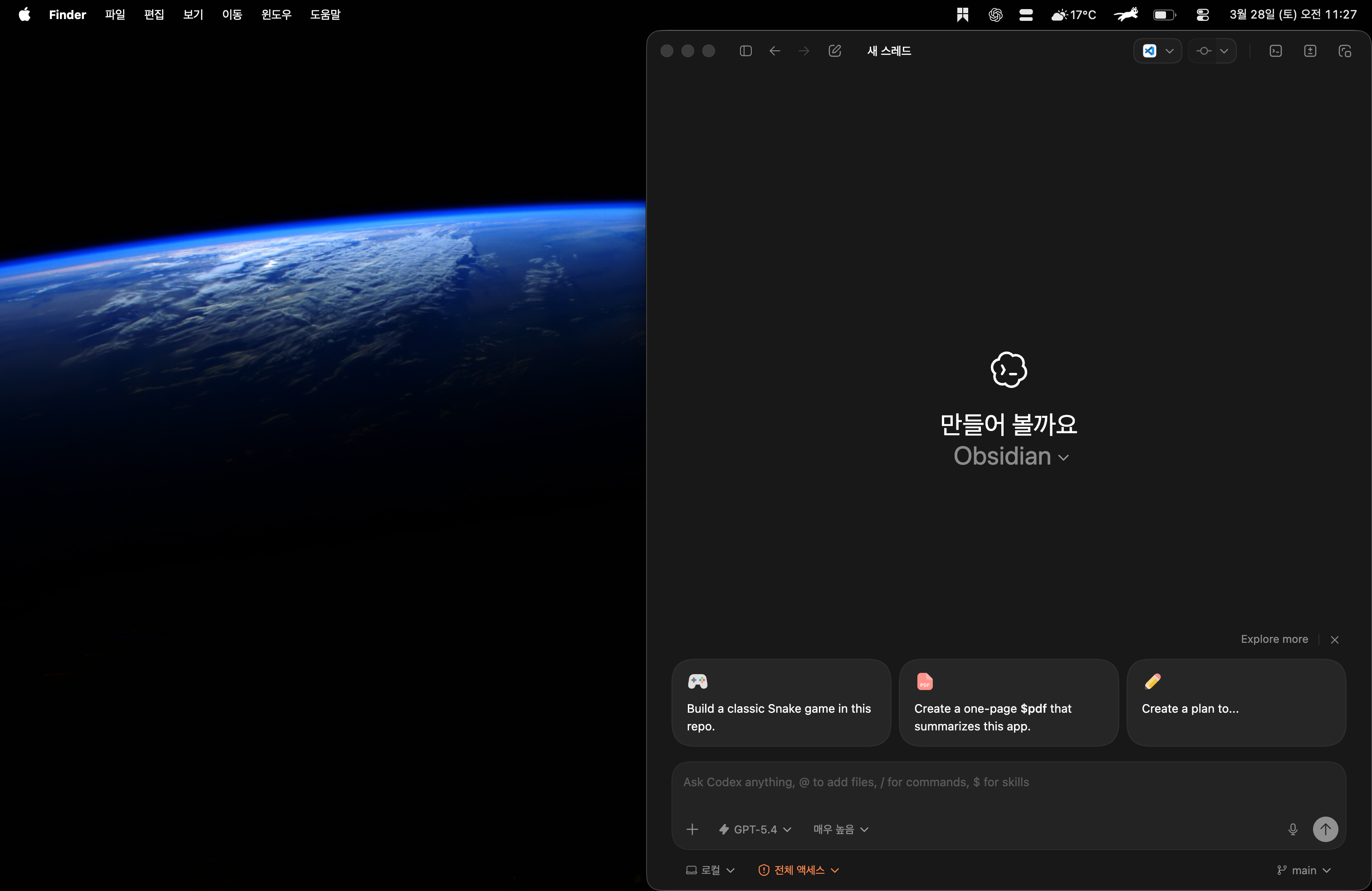The width and height of the screenshot is (1372, 891).
Task: Click the copy window icon in toolbar
Action: click(1346, 51)
